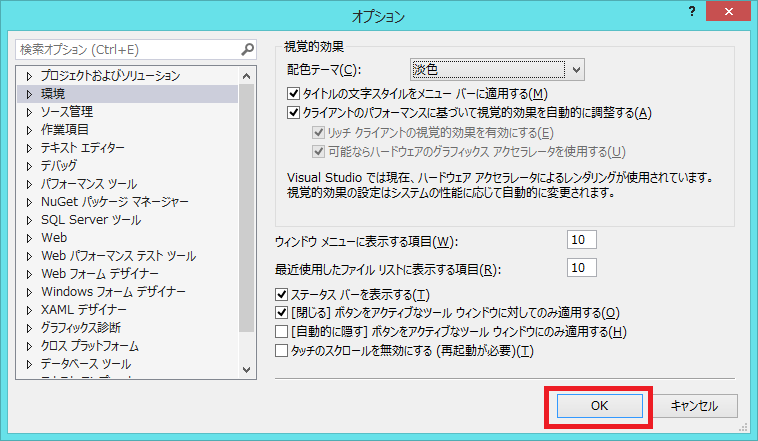Viewport: 758px width, 441px height.
Task: Toggle [閉じる] ボタン active tool window checkbox
Action: click(x=281, y=312)
